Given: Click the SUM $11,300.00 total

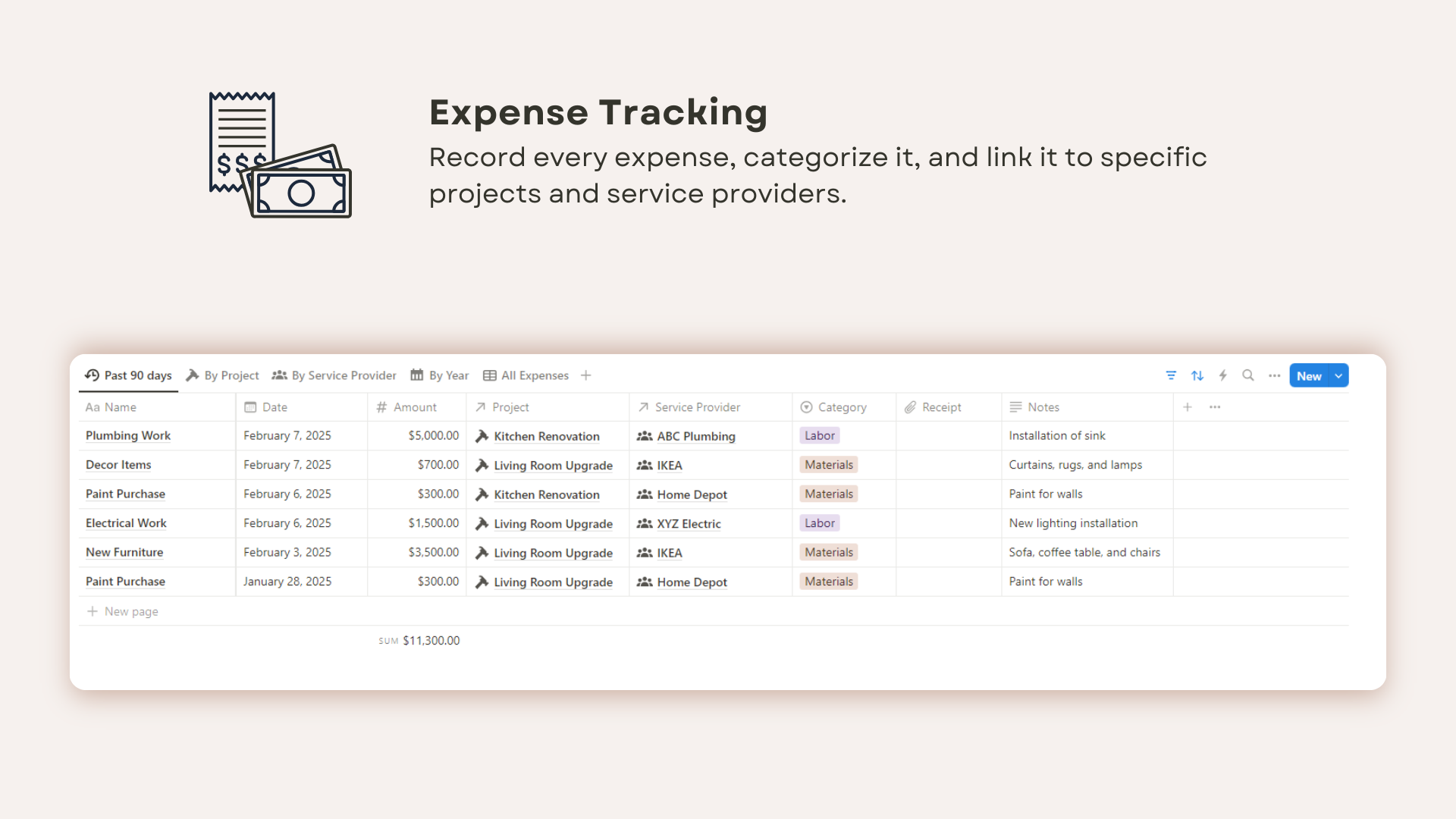Looking at the screenshot, I should 419,641.
